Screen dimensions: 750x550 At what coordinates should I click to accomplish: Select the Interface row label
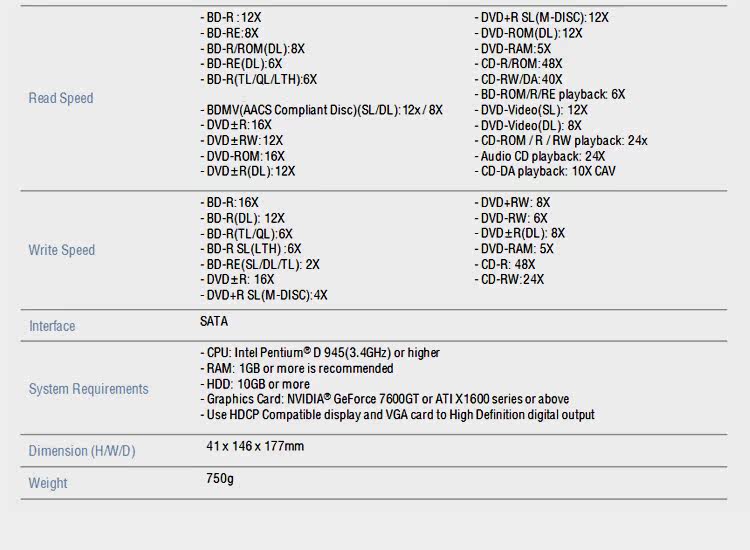point(52,326)
